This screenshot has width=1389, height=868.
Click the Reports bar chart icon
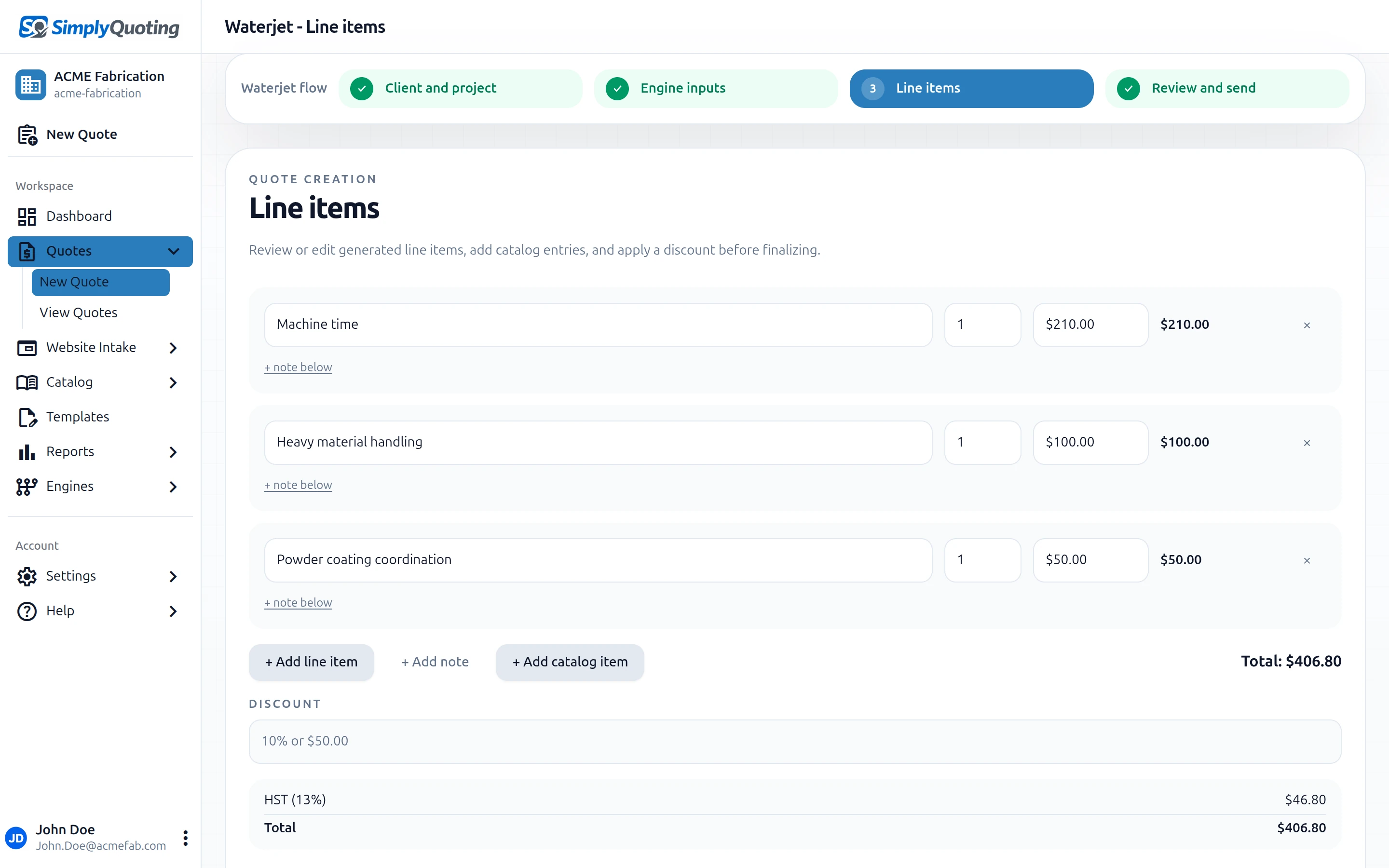pos(27,452)
